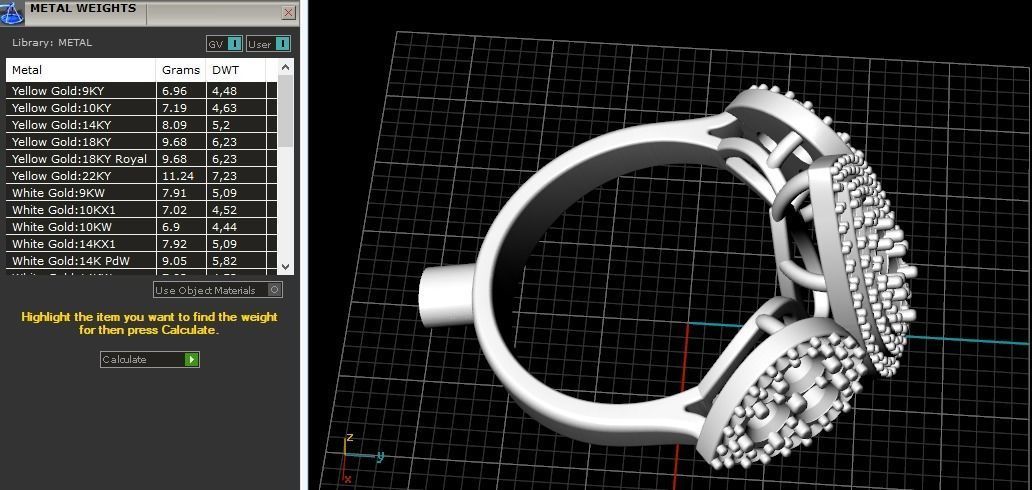
Task: Click the 4,63 DWT value
Action: pyautogui.click(x=224, y=108)
